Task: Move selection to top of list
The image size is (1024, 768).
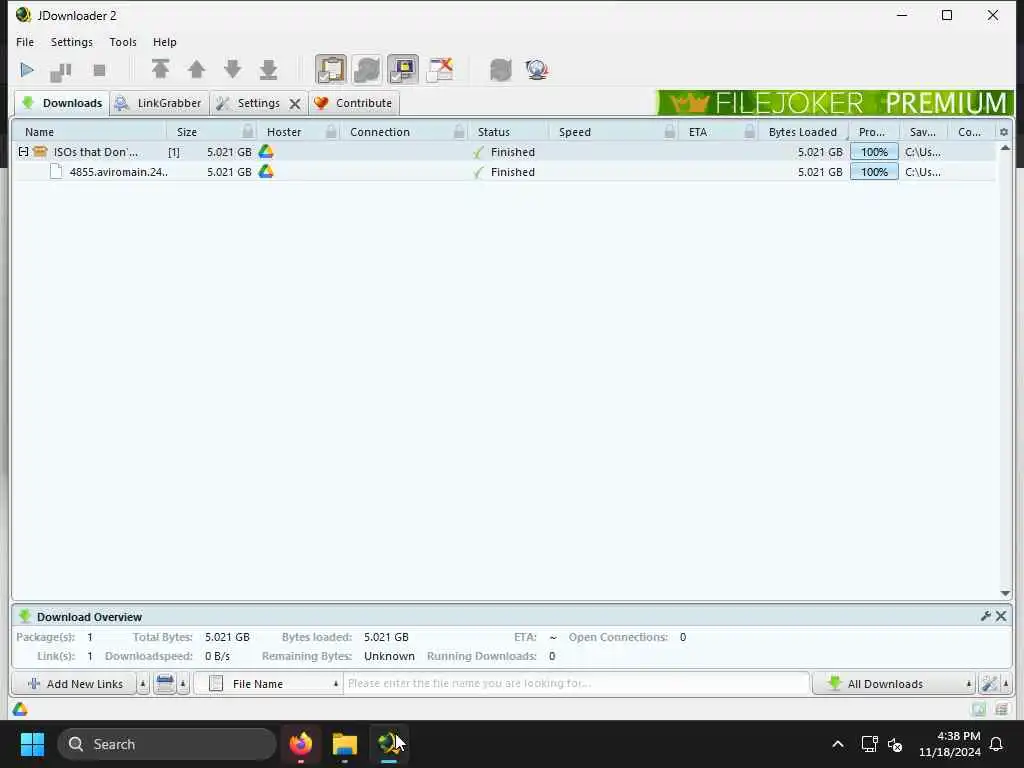Action: [160, 69]
